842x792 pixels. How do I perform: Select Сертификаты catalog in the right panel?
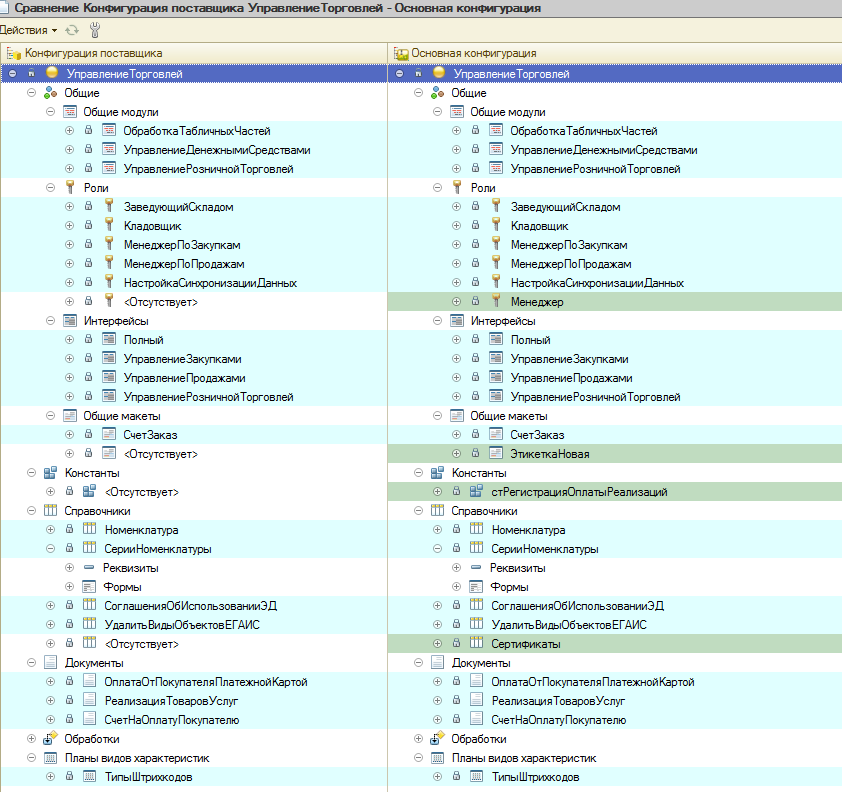[x=525, y=644]
